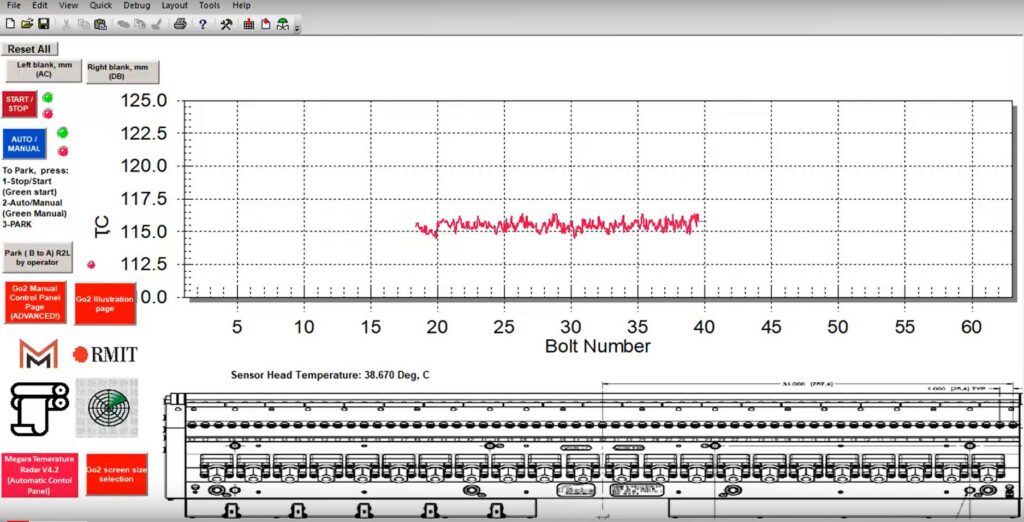1024x522 pixels.
Task: Click the 125.0 y-axis value
Action: (144, 101)
